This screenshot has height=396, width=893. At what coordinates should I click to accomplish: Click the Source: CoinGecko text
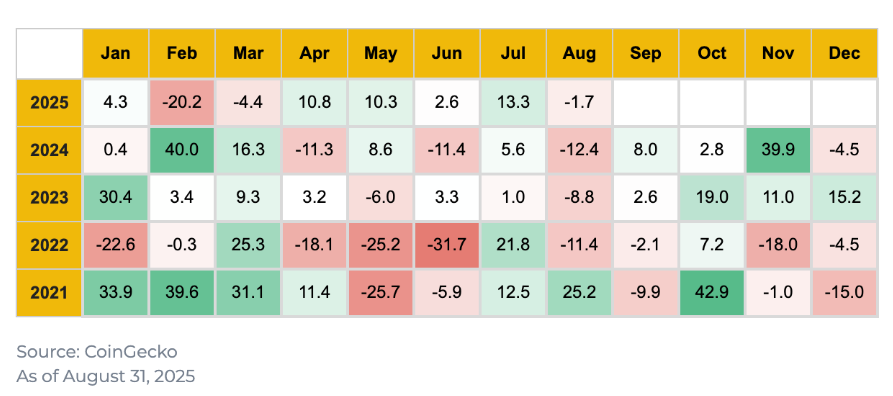97,352
